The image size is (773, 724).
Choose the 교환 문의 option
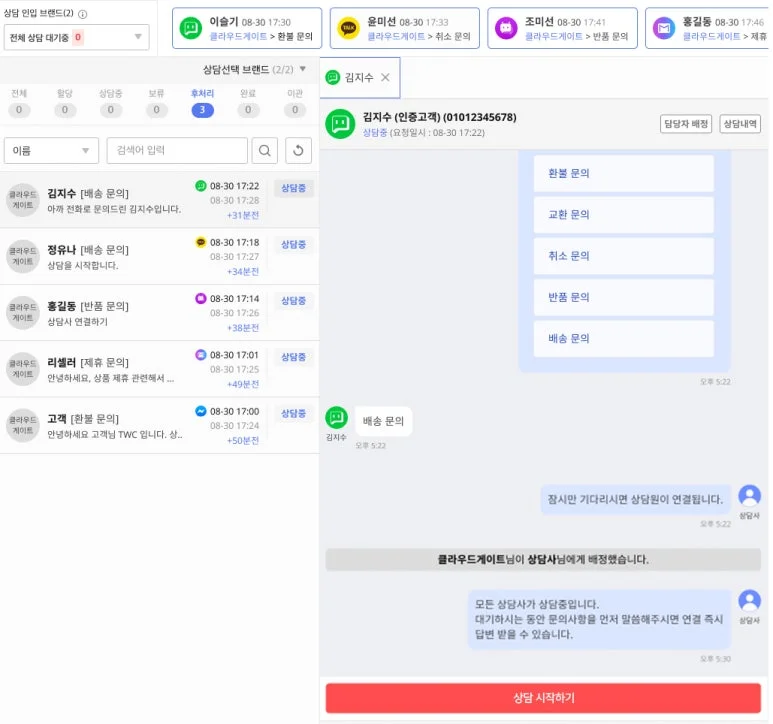[x=624, y=215]
